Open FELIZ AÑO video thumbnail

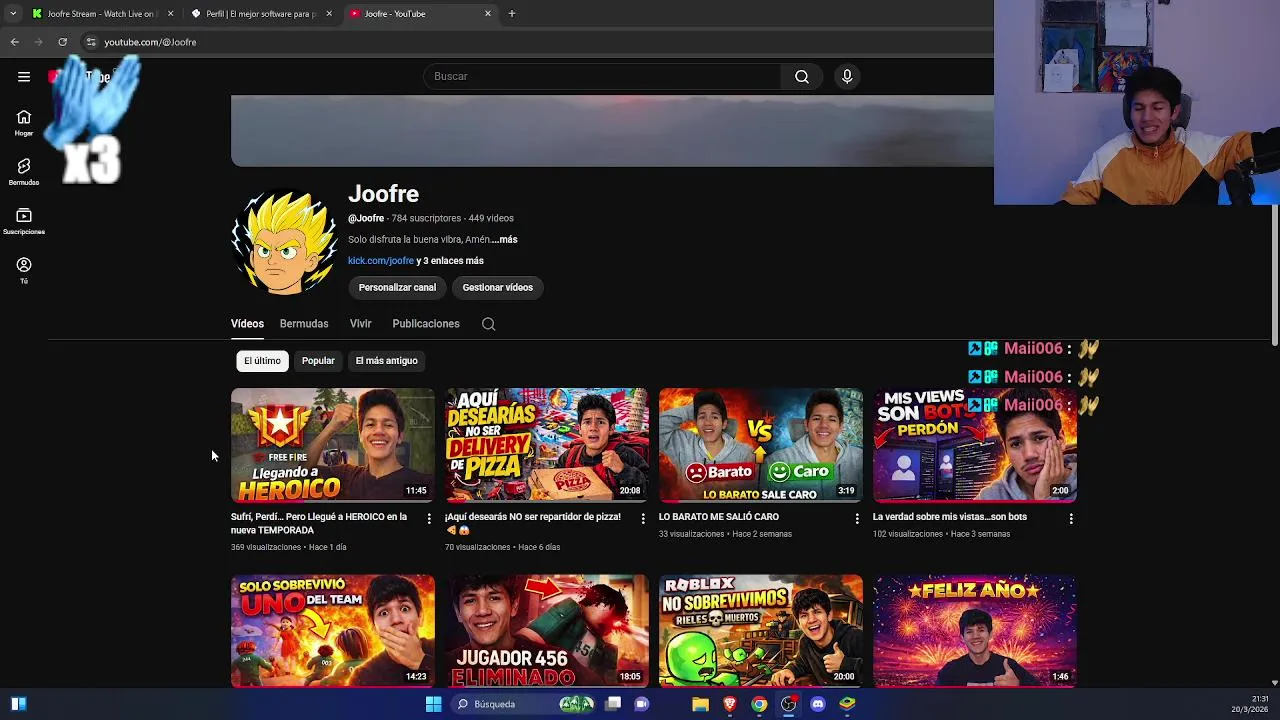975,631
